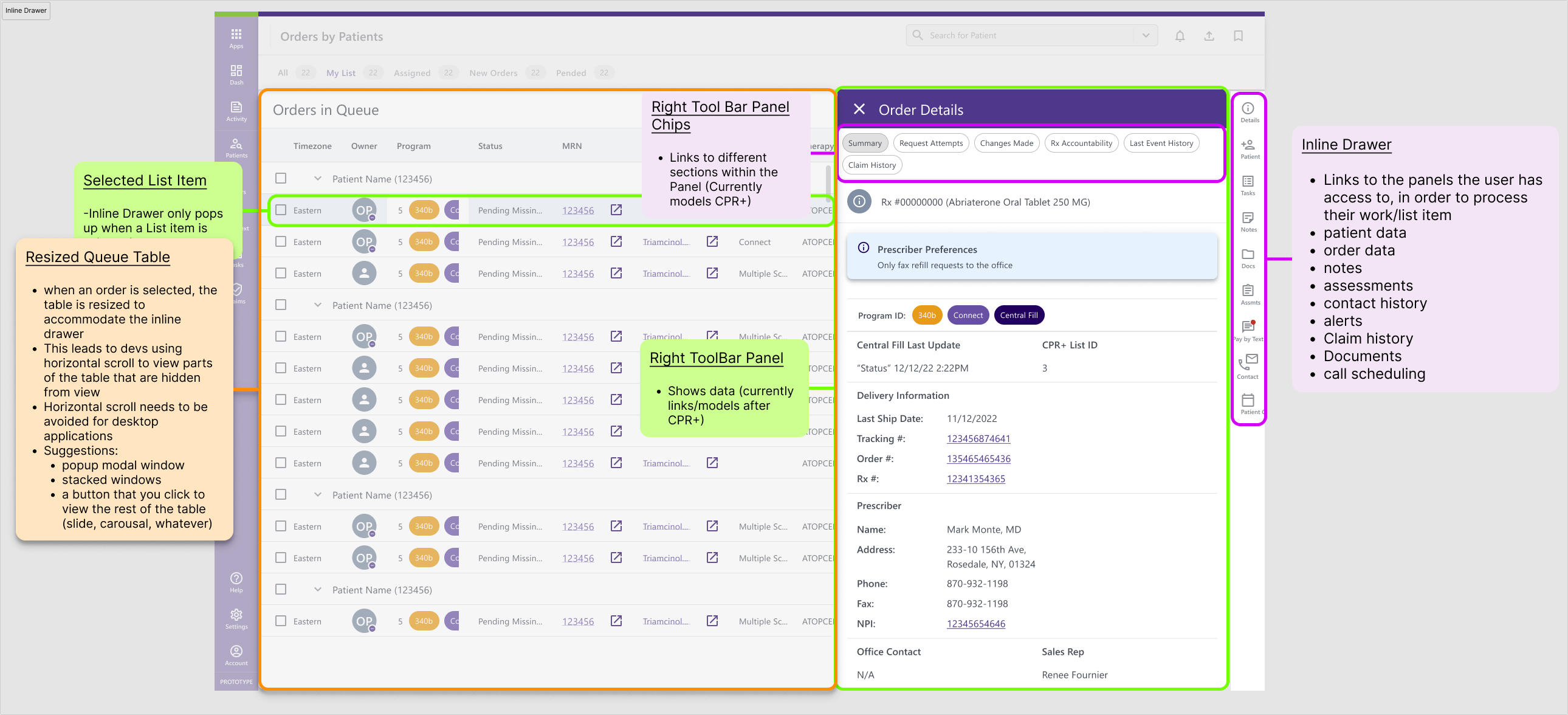
Task: Open the Notes panel icon
Action: click(x=1247, y=221)
